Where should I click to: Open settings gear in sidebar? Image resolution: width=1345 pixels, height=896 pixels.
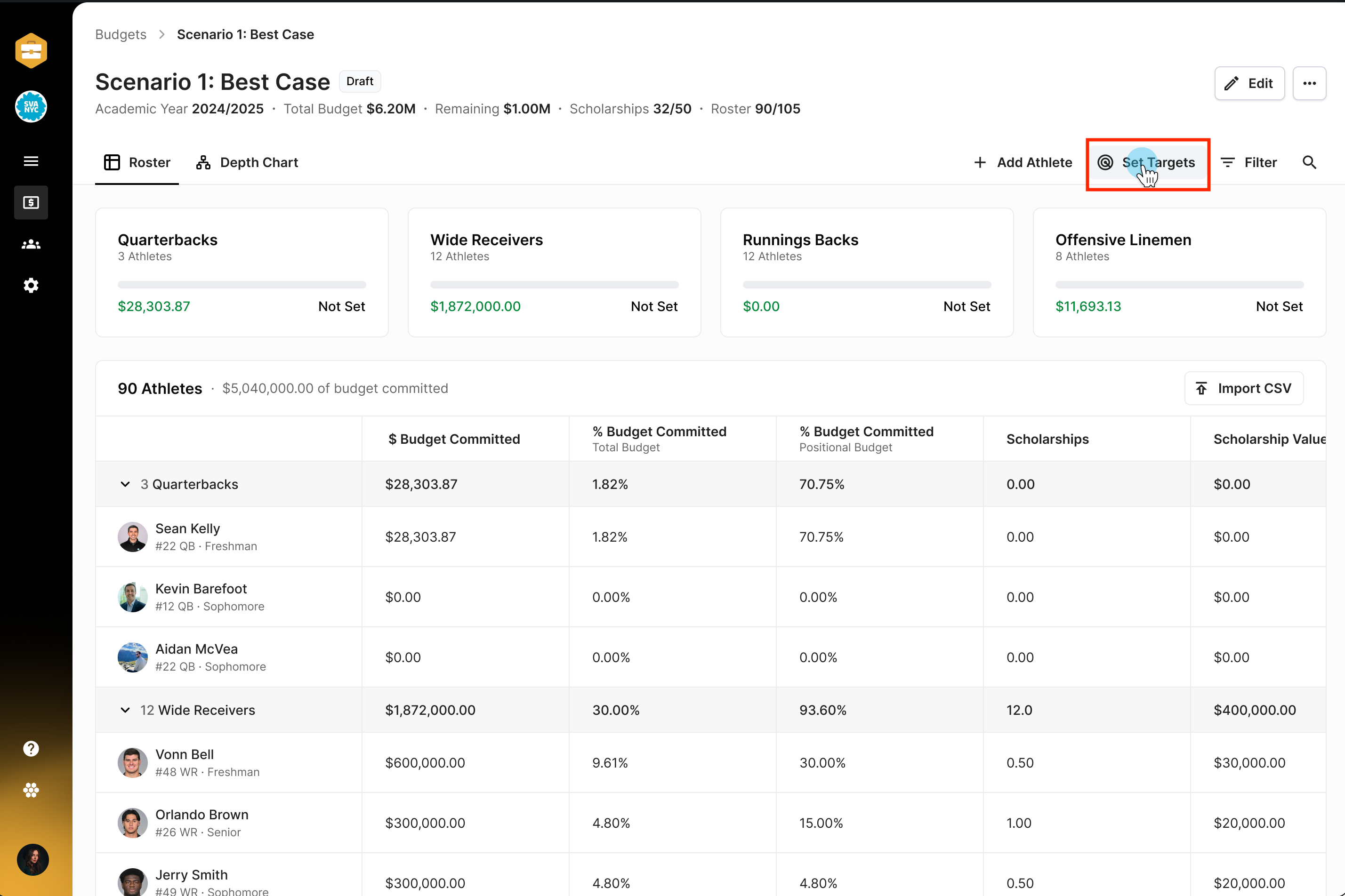click(x=31, y=285)
